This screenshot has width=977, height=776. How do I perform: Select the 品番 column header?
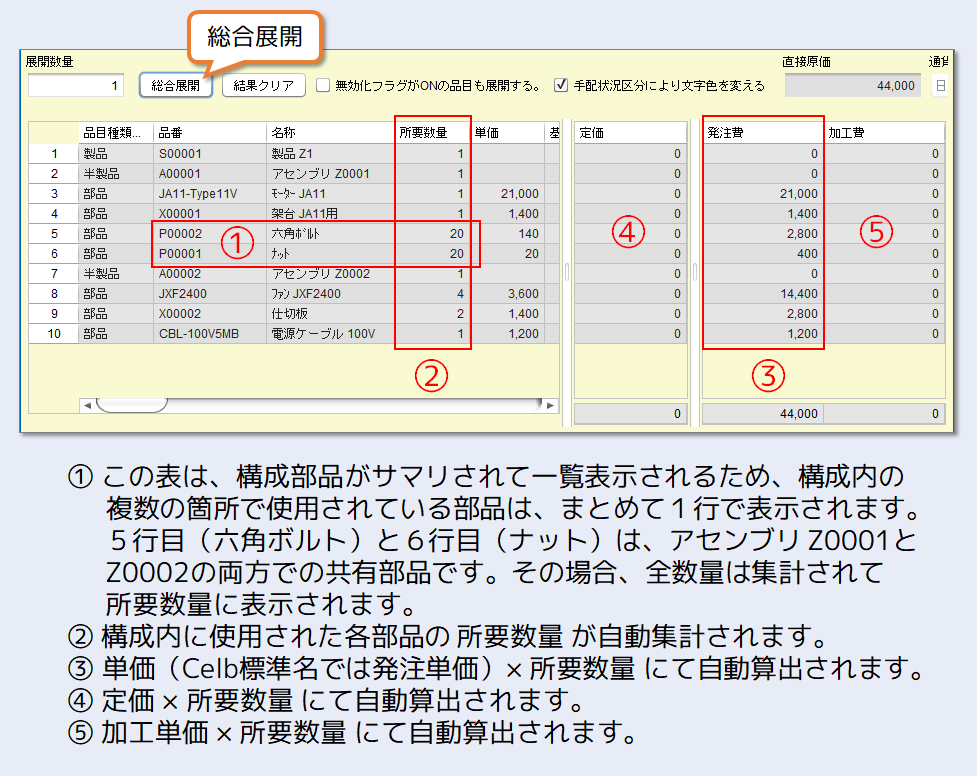click(x=209, y=133)
